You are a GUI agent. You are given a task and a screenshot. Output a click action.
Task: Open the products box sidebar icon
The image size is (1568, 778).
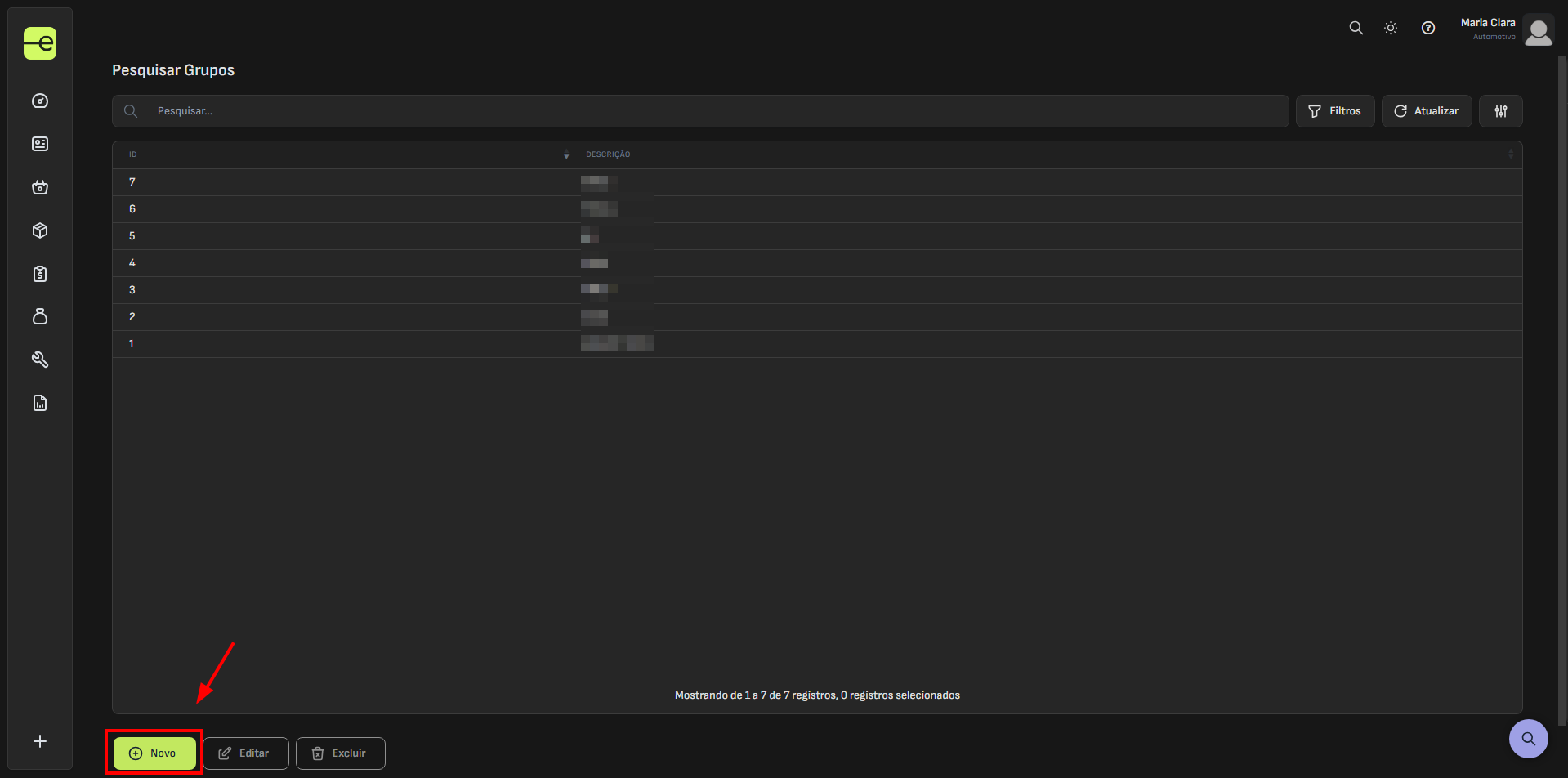[40, 230]
